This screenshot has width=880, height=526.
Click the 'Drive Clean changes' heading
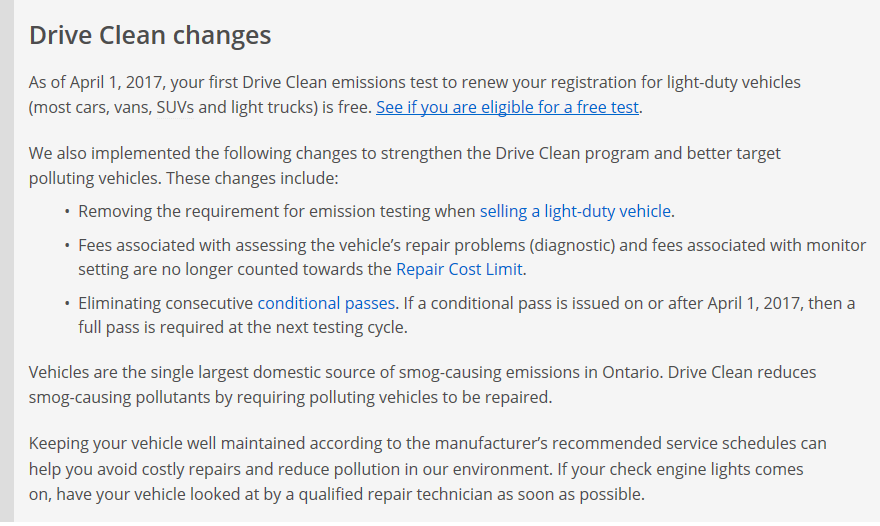[150, 35]
